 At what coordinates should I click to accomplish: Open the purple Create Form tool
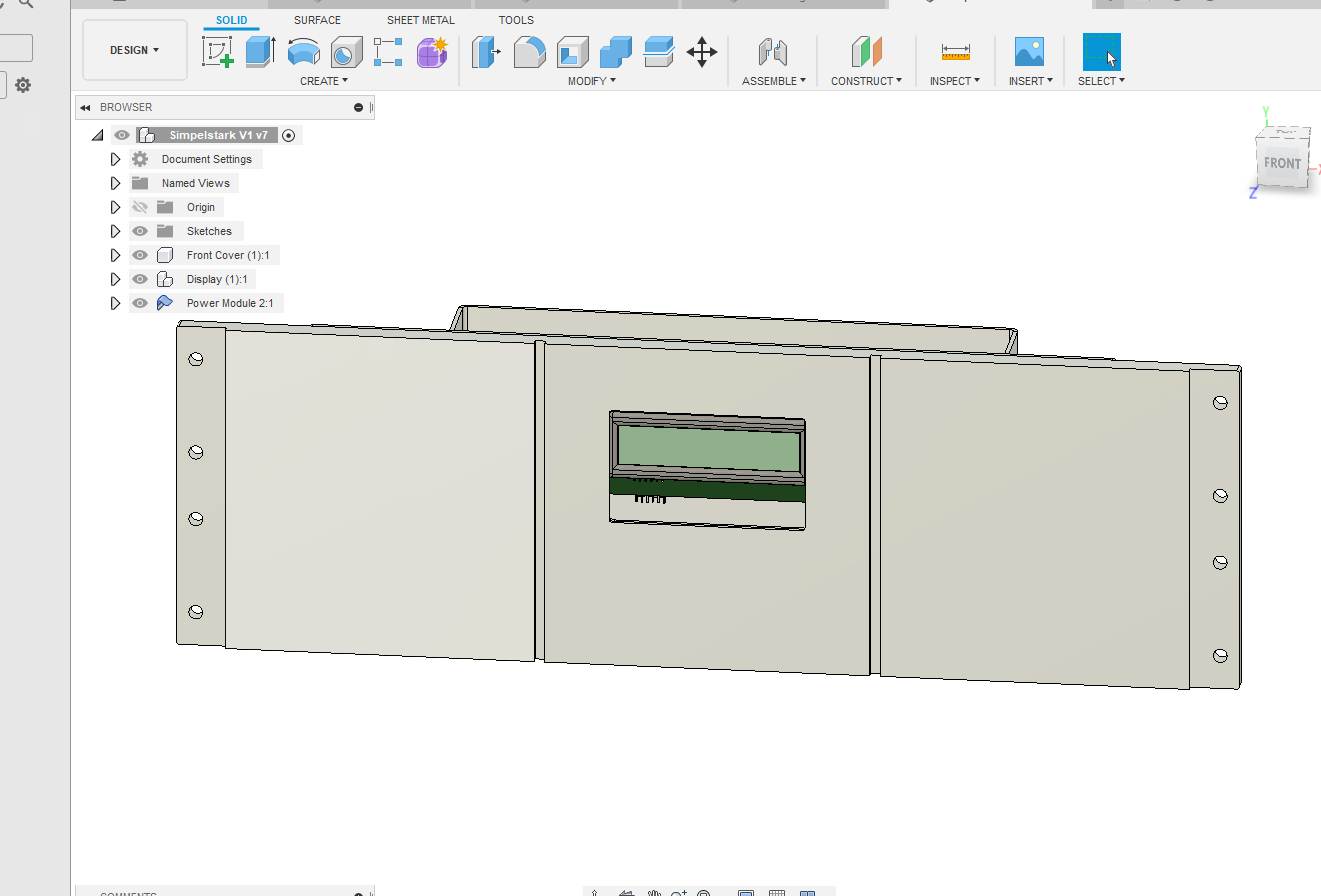pyautogui.click(x=432, y=52)
